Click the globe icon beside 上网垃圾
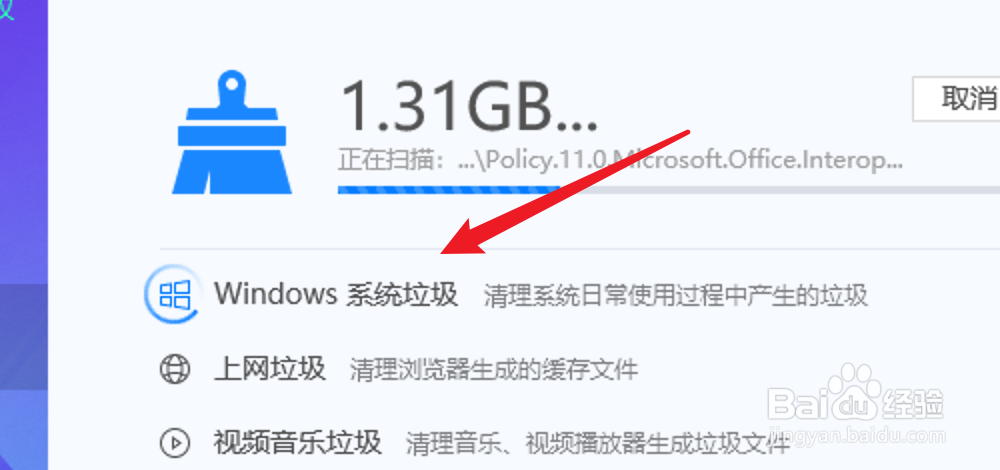Screen dimensions: 1000x470 [175, 370]
